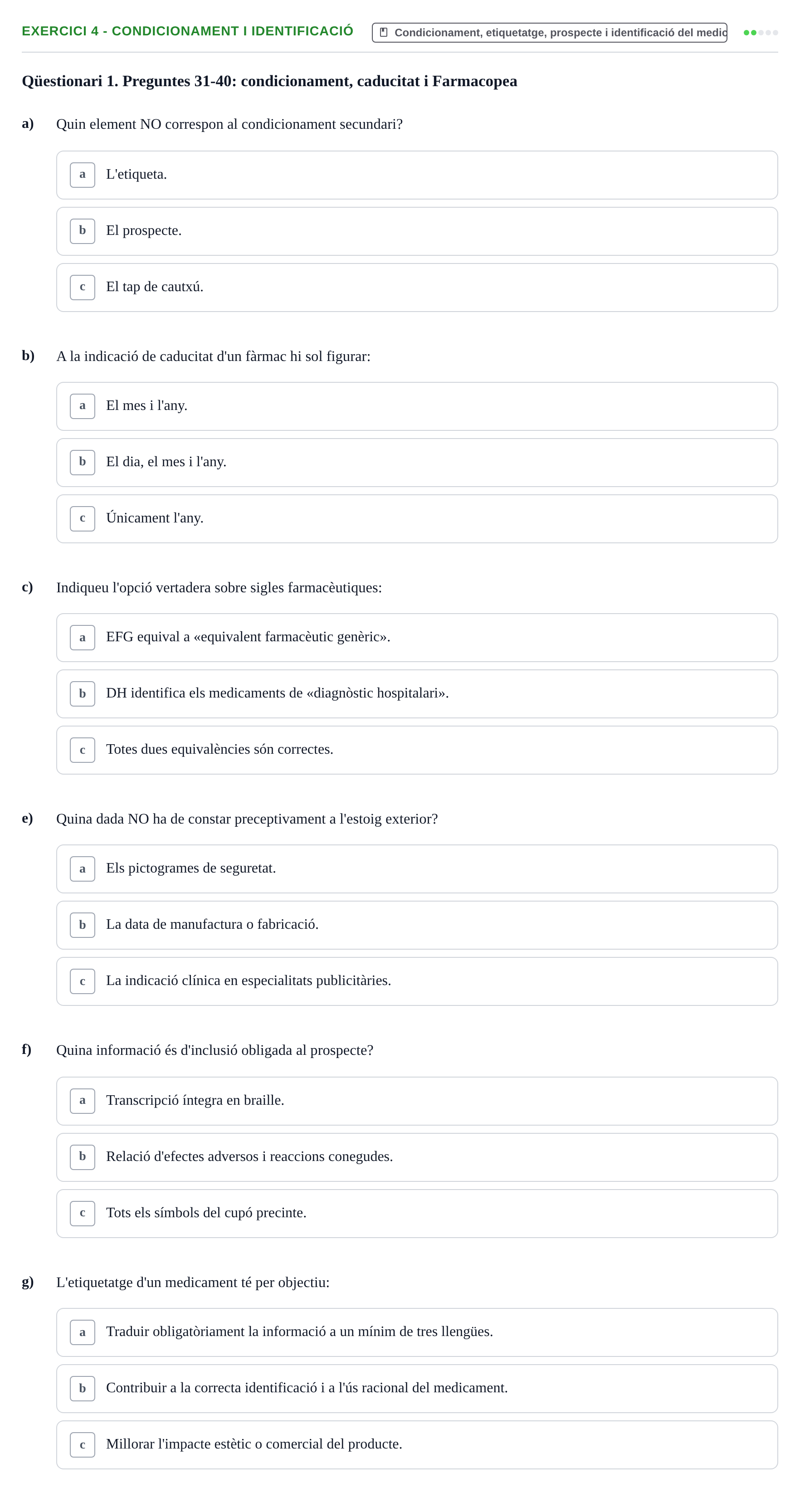Choose 'DH identifica els medicaments' option
The image size is (800, 1512).
click(417, 693)
